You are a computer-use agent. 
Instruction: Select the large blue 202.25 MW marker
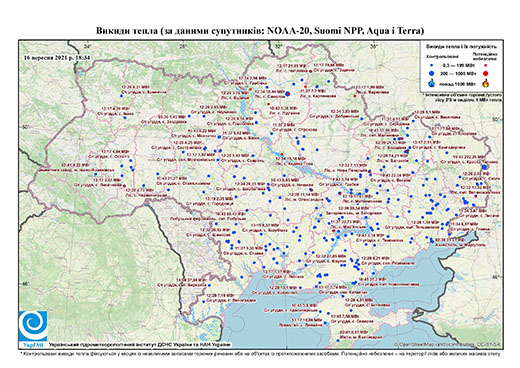[484, 167]
